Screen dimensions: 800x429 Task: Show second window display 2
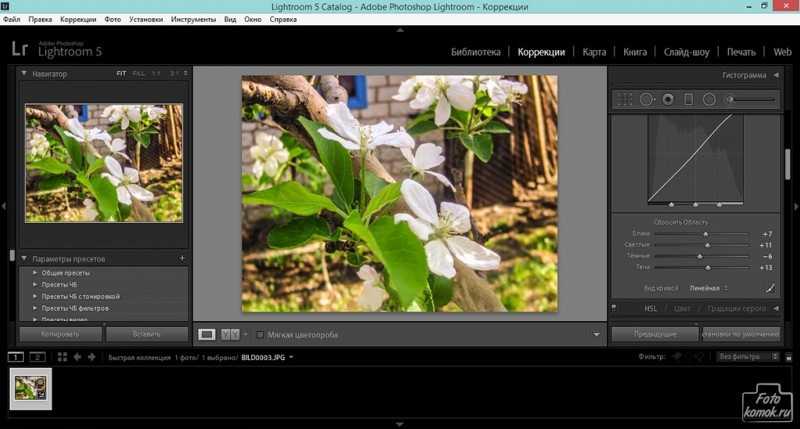(x=37, y=357)
